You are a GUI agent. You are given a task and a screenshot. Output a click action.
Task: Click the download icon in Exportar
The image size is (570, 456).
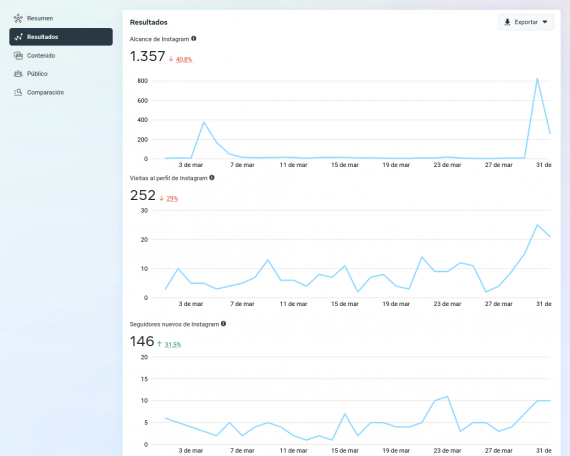pyautogui.click(x=507, y=22)
